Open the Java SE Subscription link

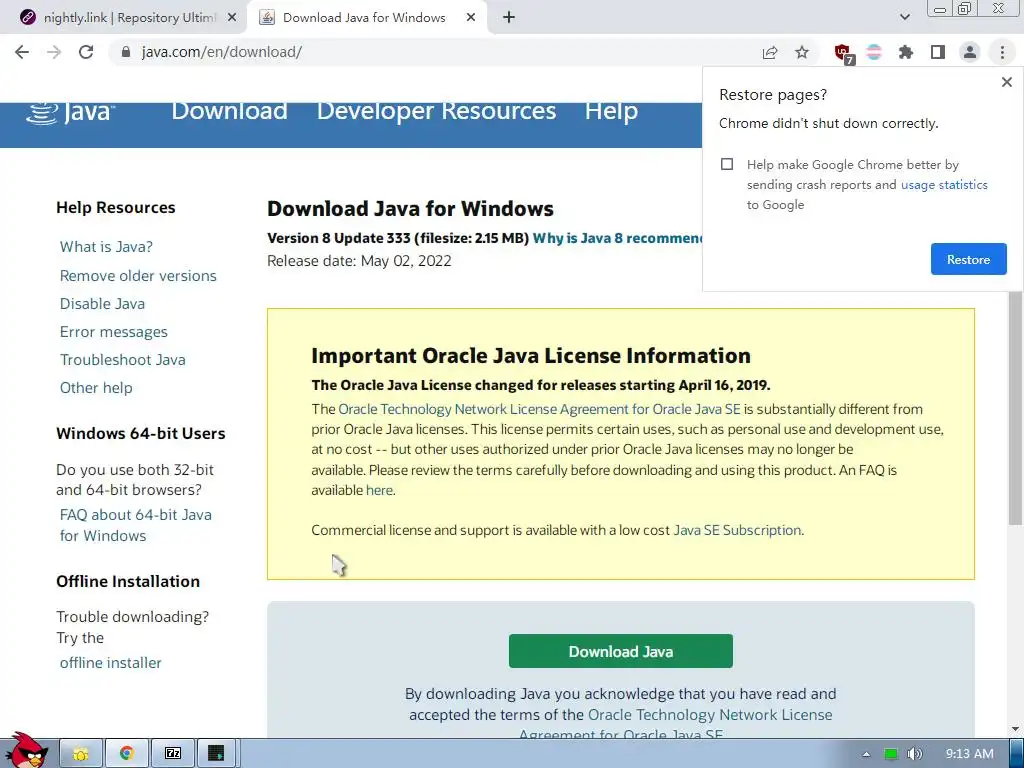coord(737,530)
